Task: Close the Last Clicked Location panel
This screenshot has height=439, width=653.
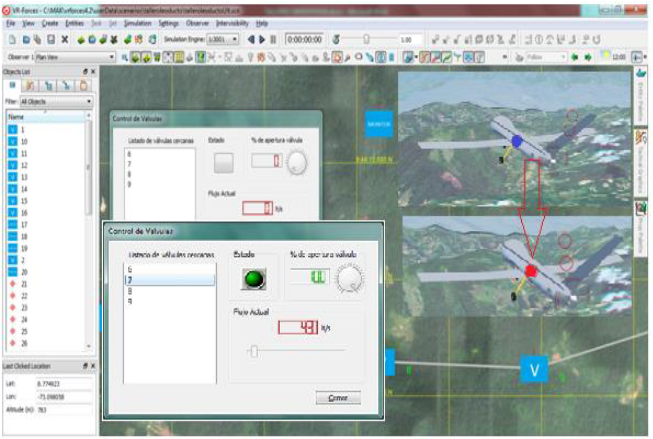Action: [x=93, y=366]
